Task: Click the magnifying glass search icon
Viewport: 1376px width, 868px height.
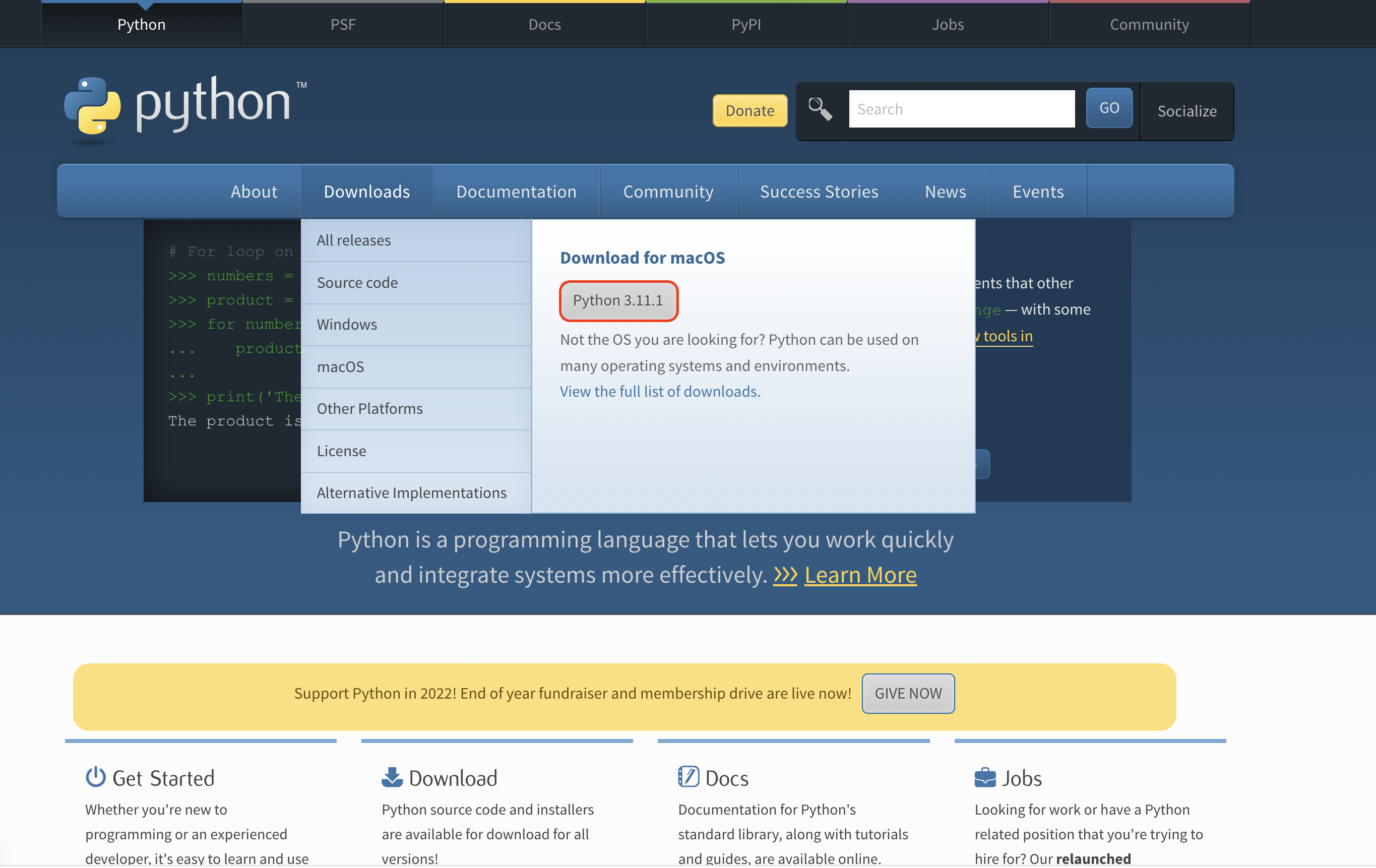Action: pos(820,108)
